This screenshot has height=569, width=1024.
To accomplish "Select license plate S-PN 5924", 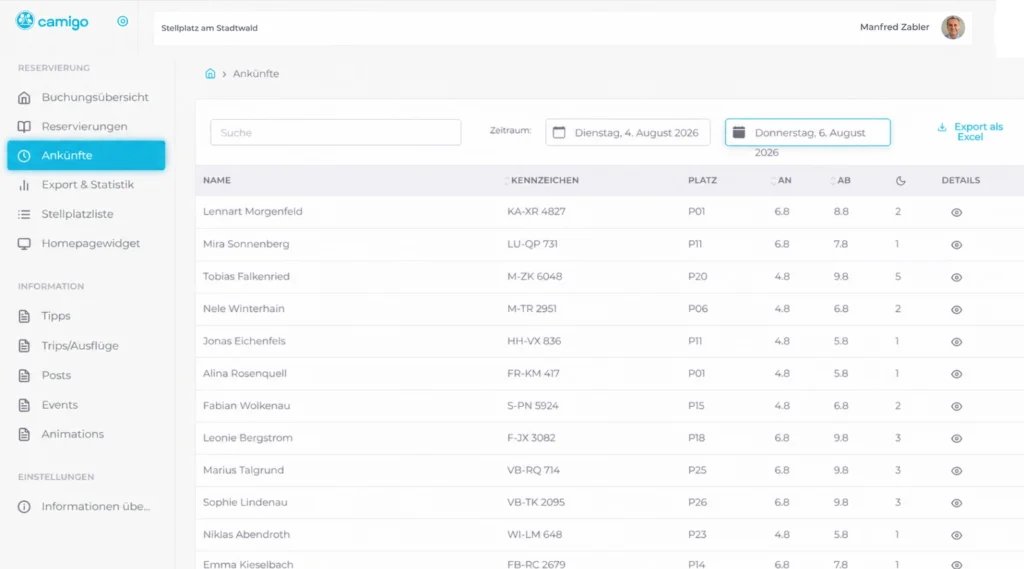I will point(532,406).
